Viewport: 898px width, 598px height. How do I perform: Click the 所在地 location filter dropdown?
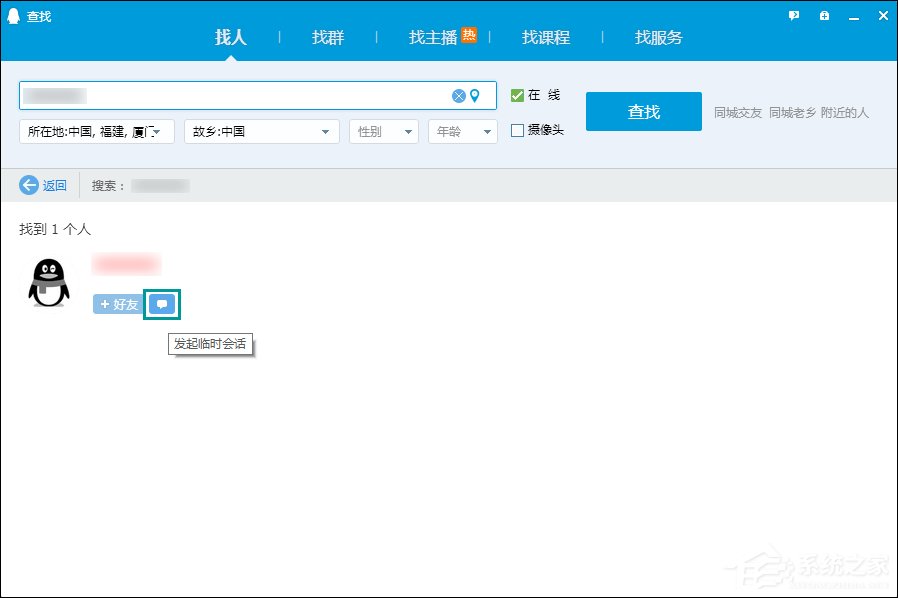96,130
